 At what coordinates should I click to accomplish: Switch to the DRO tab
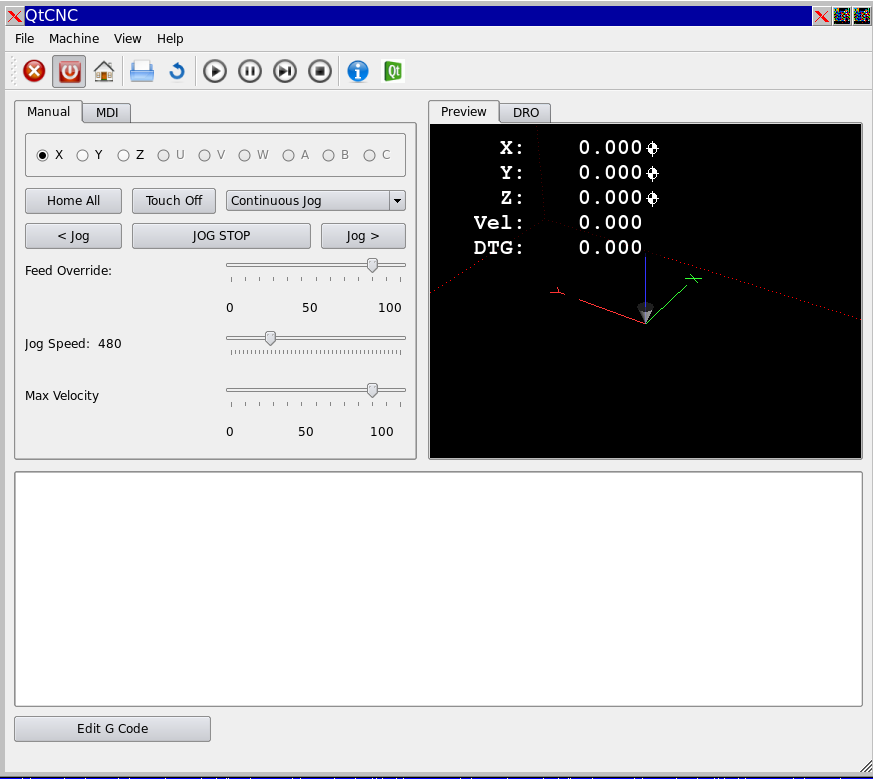click(526, 112)
